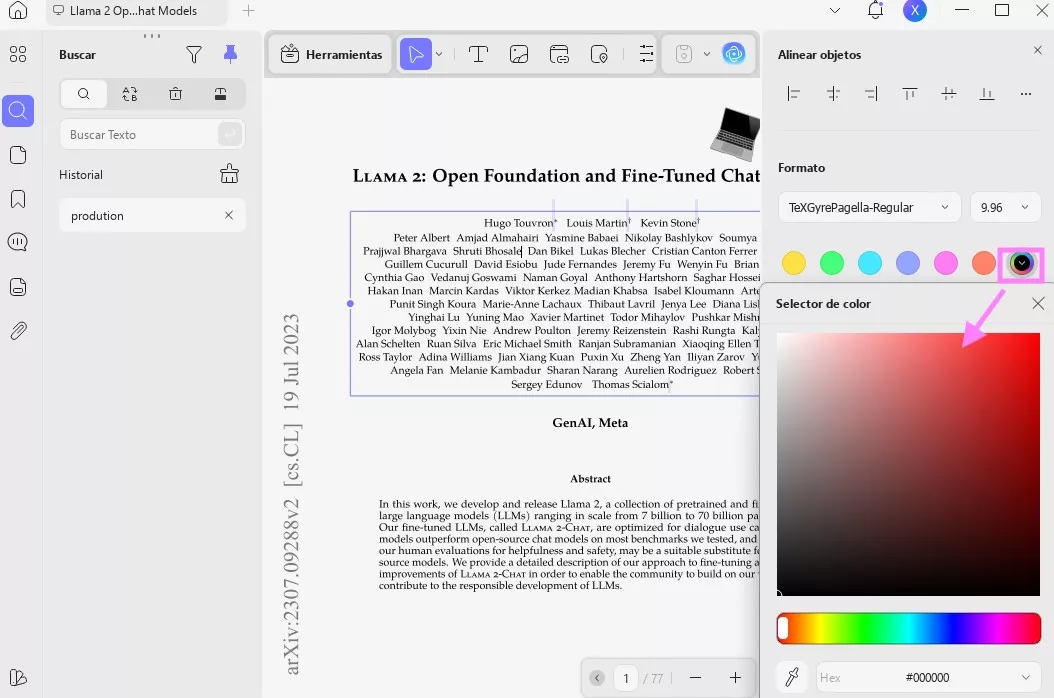This screenshot has width=1054, height=698.
Task: Open the pages panel in sidebar
Action: tap(18, 155)
